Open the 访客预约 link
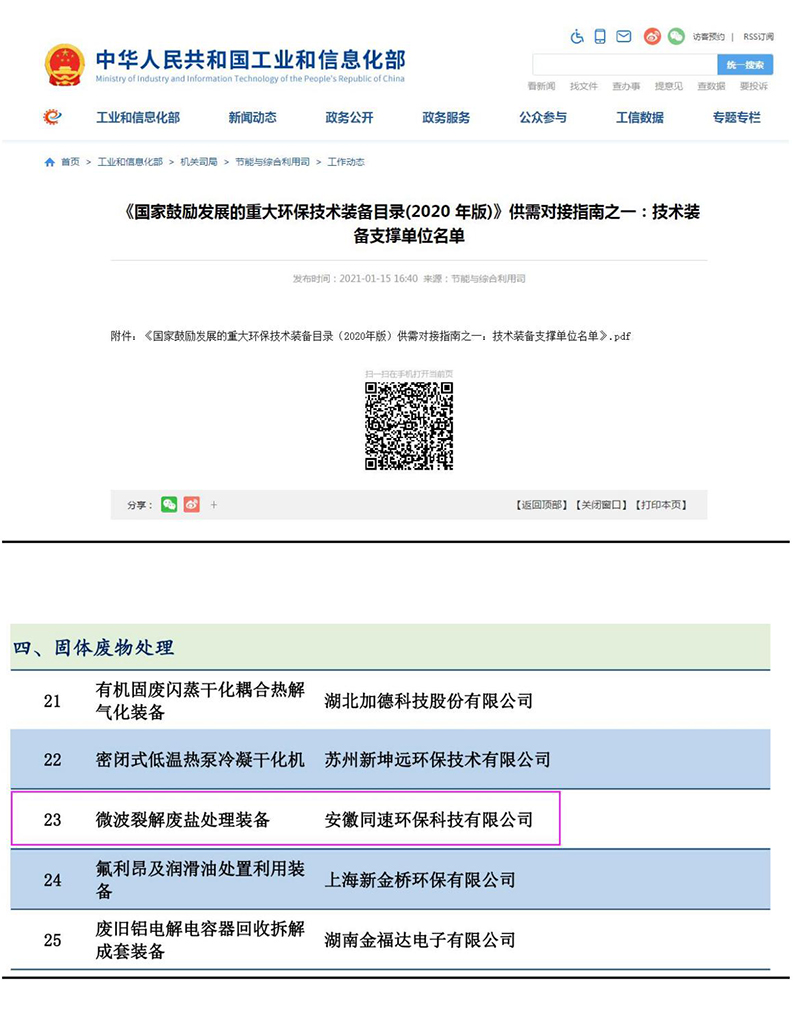This screenshot has height=1016, width=800. pyautogui.click(x=709, y=37)
